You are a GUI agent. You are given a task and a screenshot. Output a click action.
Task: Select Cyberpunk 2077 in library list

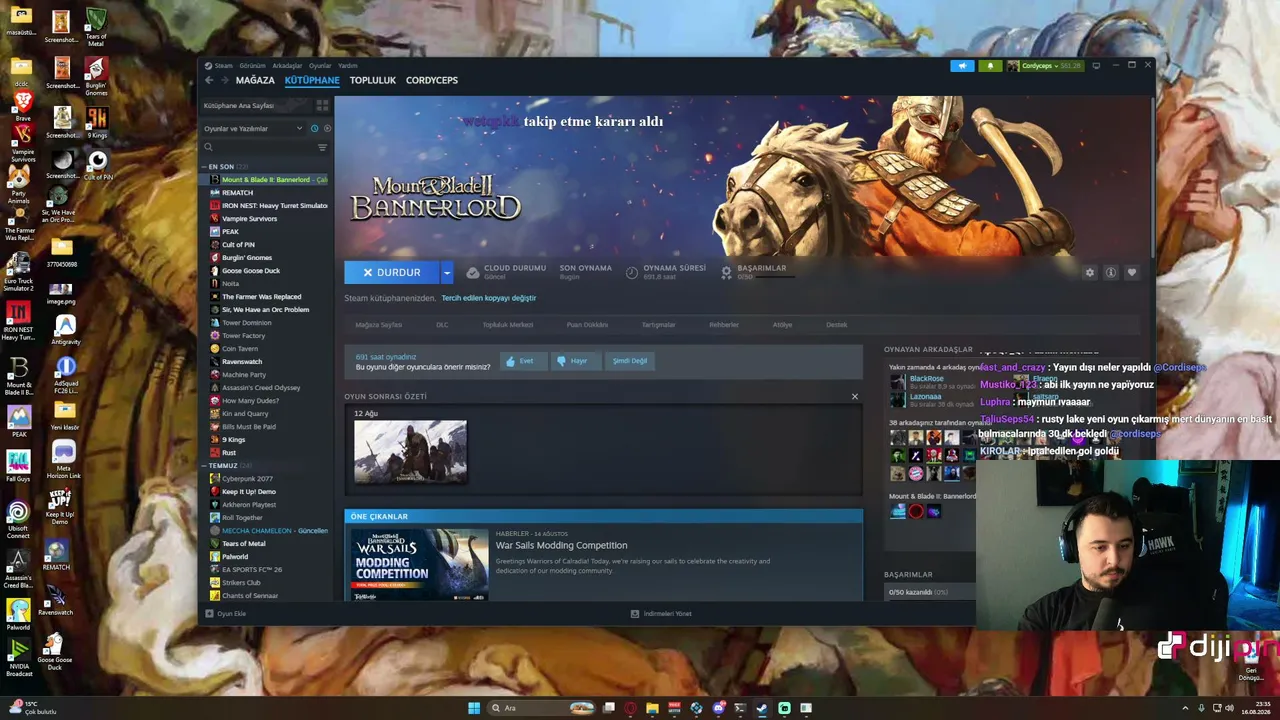click(247, 479)
